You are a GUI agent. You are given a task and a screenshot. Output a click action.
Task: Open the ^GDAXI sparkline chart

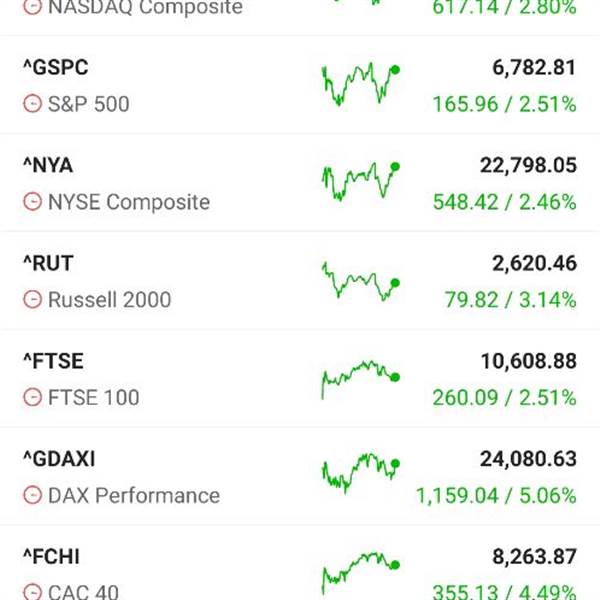(360, 474)
